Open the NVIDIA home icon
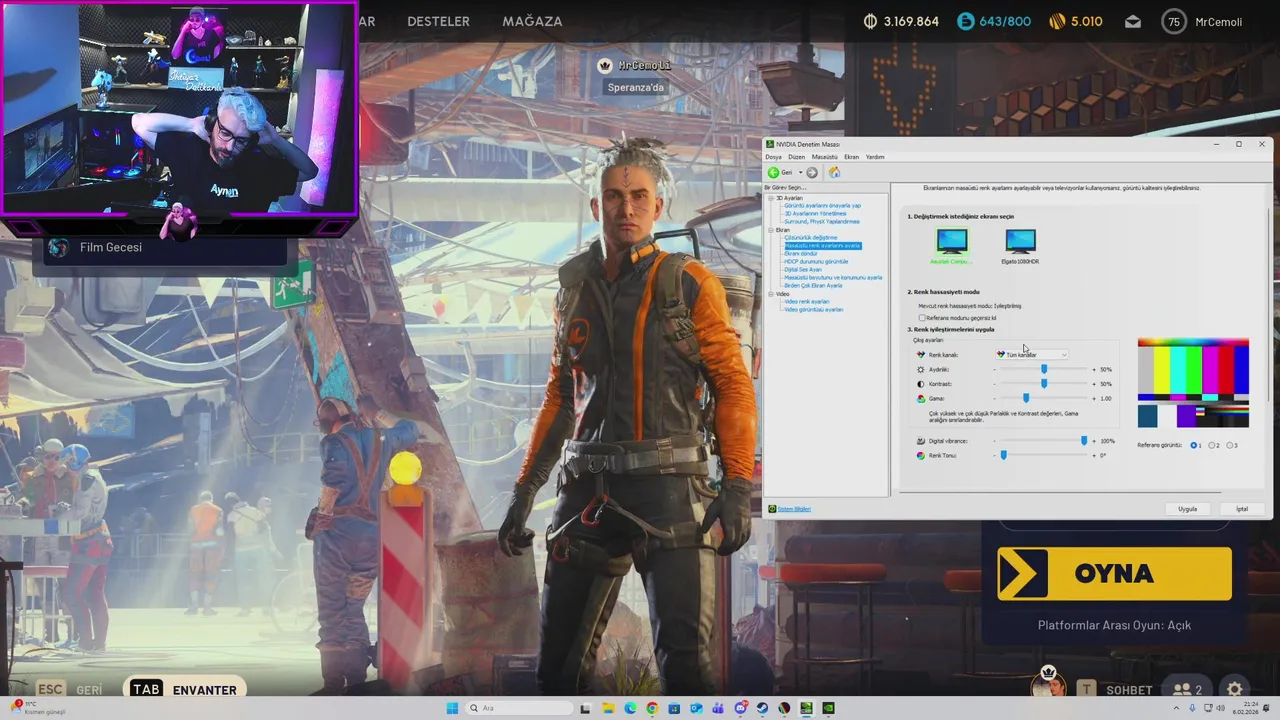 tap(834, 173)
